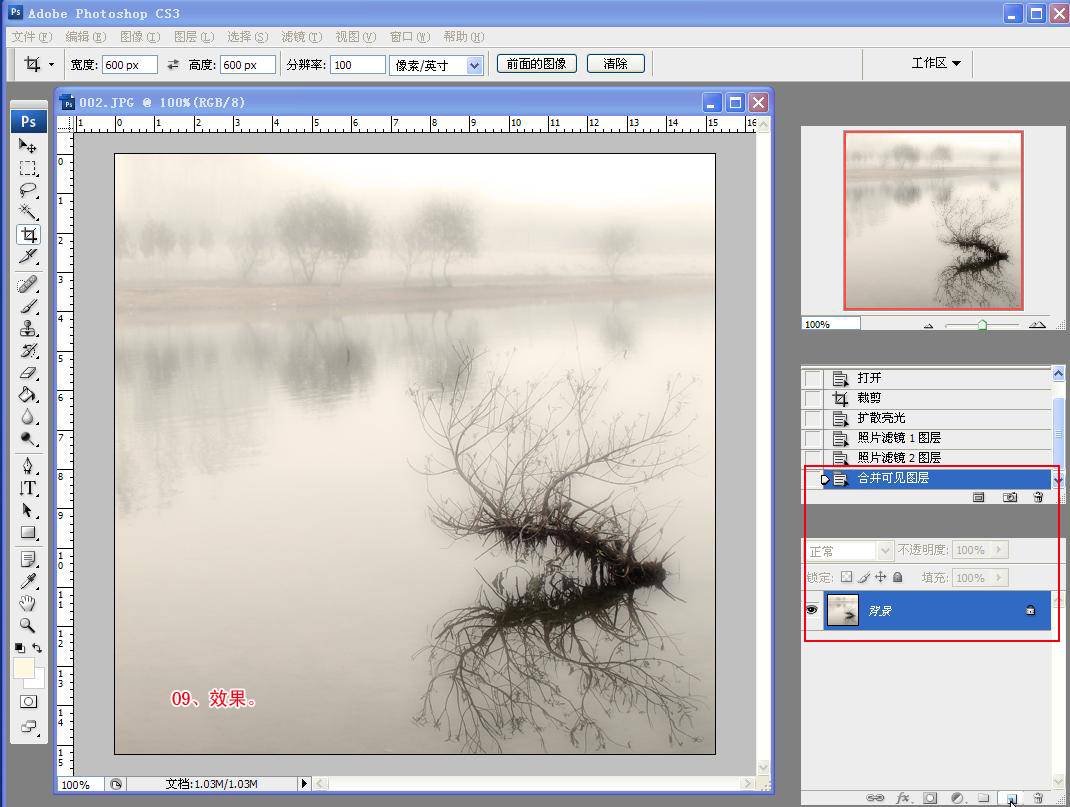Open the 图层 menu
This screenshot has height=807, width=1070.
click(x=193, y=37)
